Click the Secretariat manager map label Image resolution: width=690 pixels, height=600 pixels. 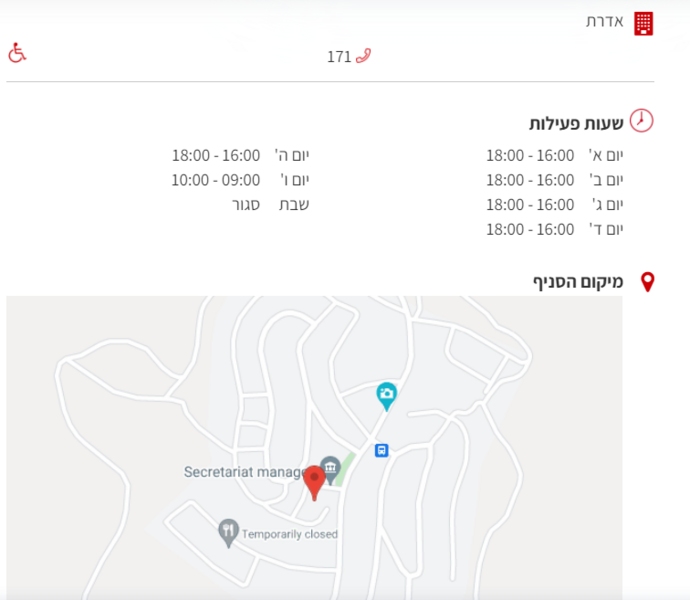[x=244, y=472]
